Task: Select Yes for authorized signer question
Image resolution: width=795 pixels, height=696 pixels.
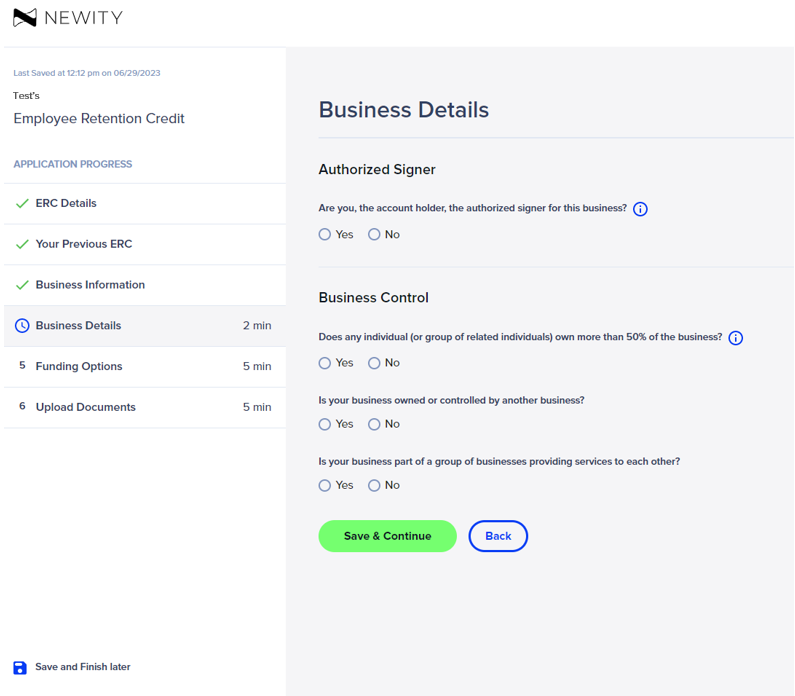Action: pos(324,234)
